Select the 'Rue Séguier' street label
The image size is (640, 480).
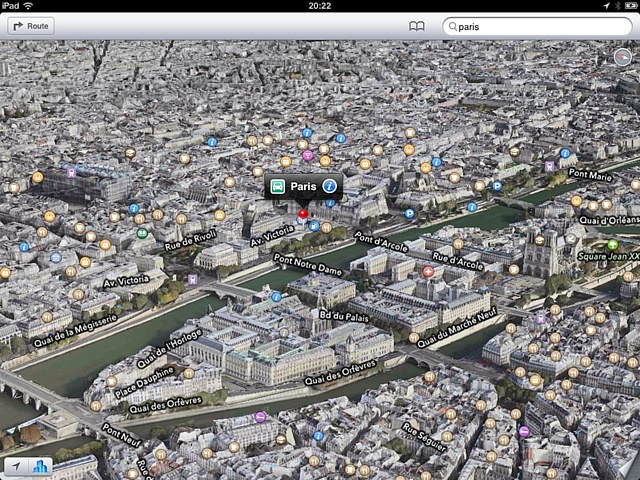[x=424, y=438]
